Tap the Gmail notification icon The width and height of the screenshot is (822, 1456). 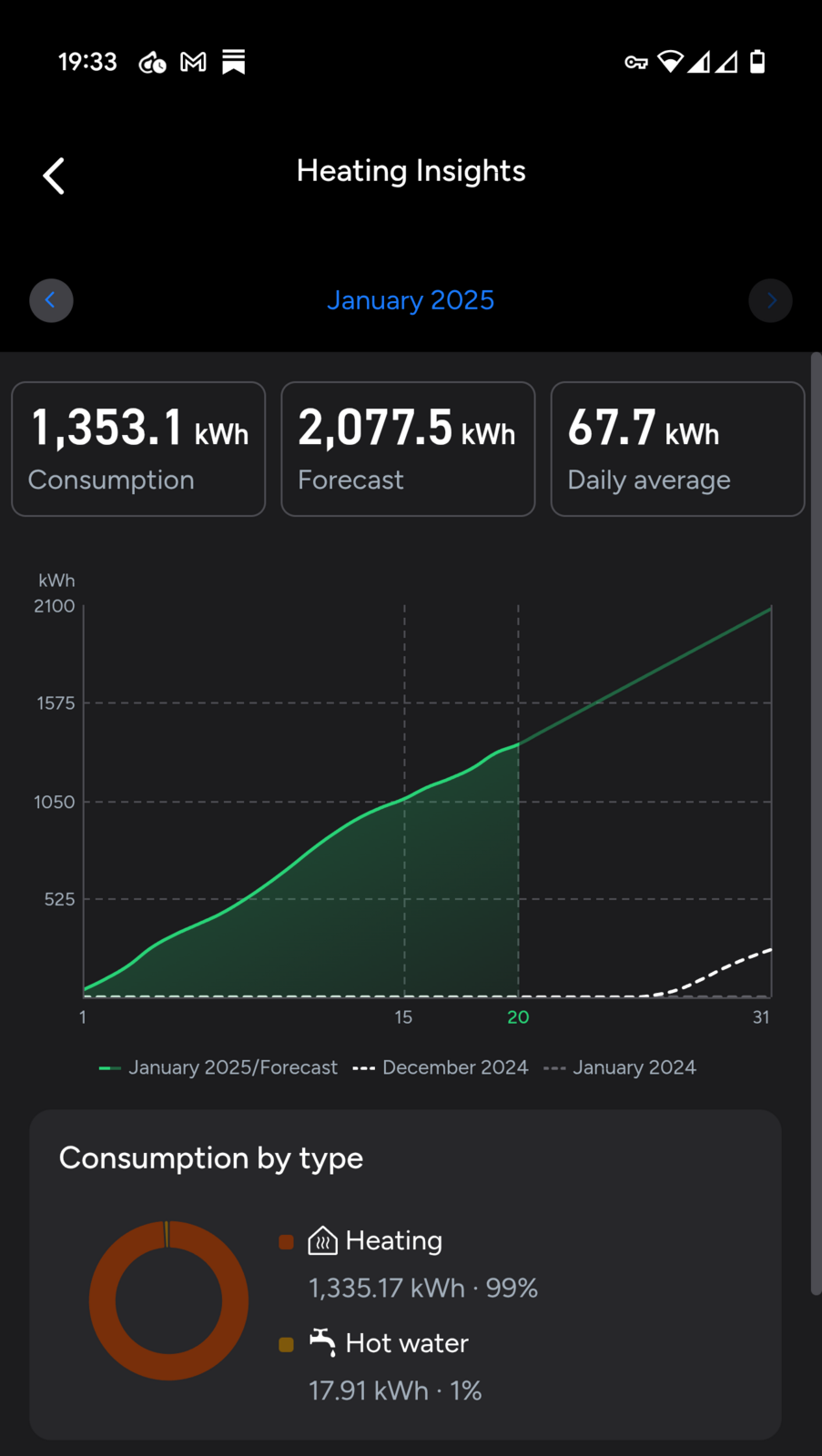[x=193, y=62]
